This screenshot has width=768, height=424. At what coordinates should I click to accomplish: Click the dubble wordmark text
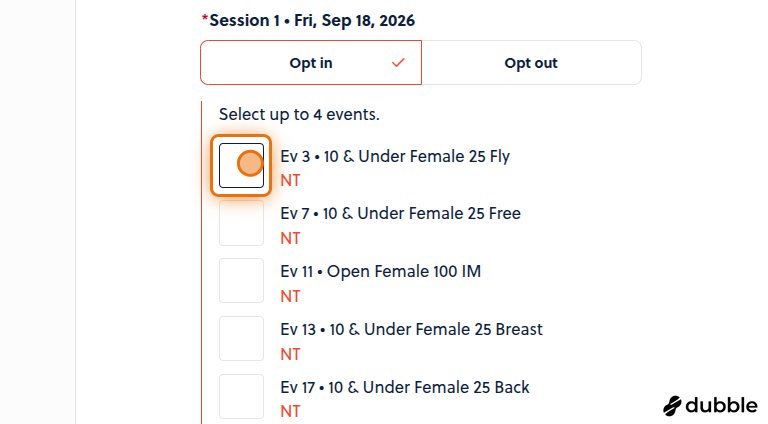(x=721, y=405)
